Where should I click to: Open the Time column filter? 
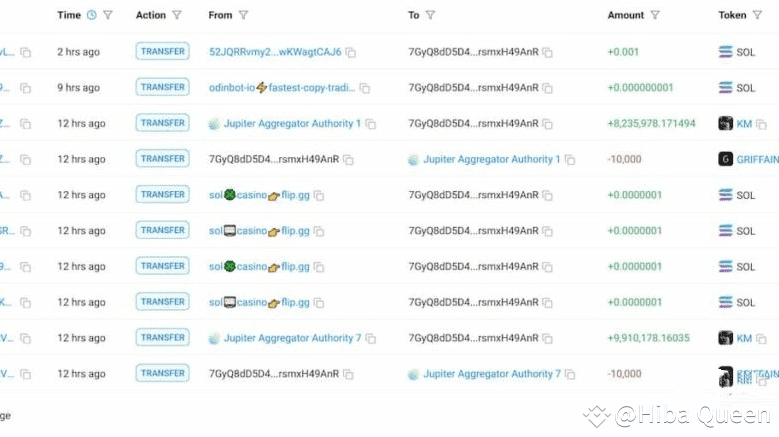click(108, 15)
